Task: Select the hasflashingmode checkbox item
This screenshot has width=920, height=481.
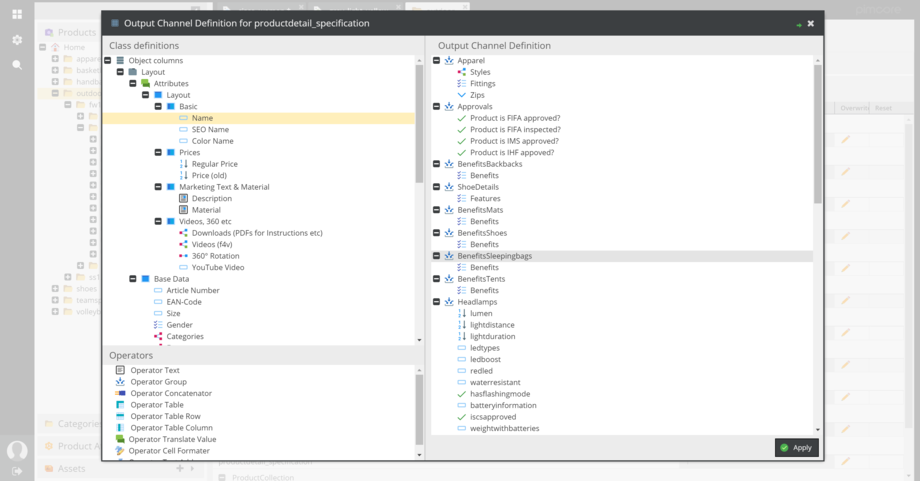Action: click(500, 394)
